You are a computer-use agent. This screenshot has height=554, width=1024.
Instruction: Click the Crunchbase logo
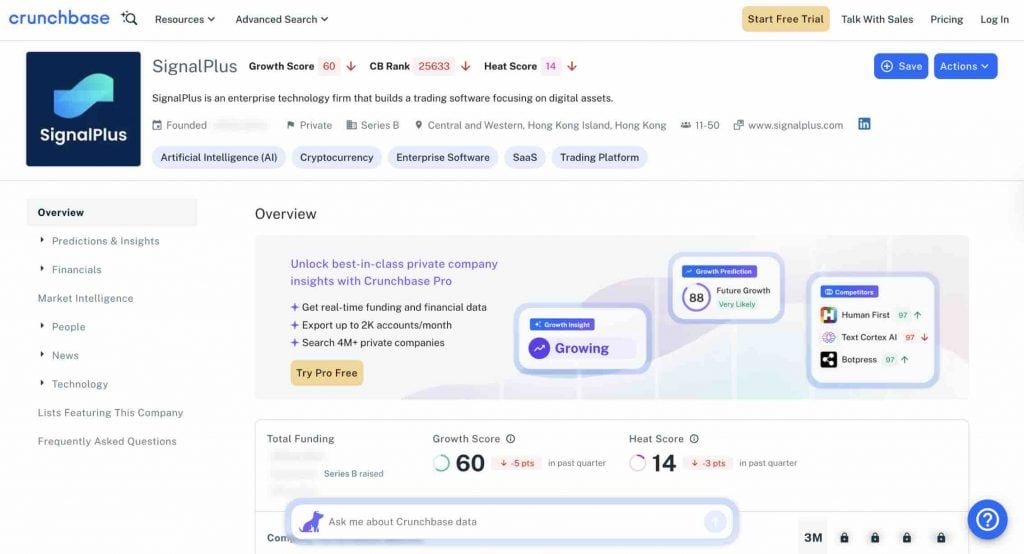click(x=59, y=18)
